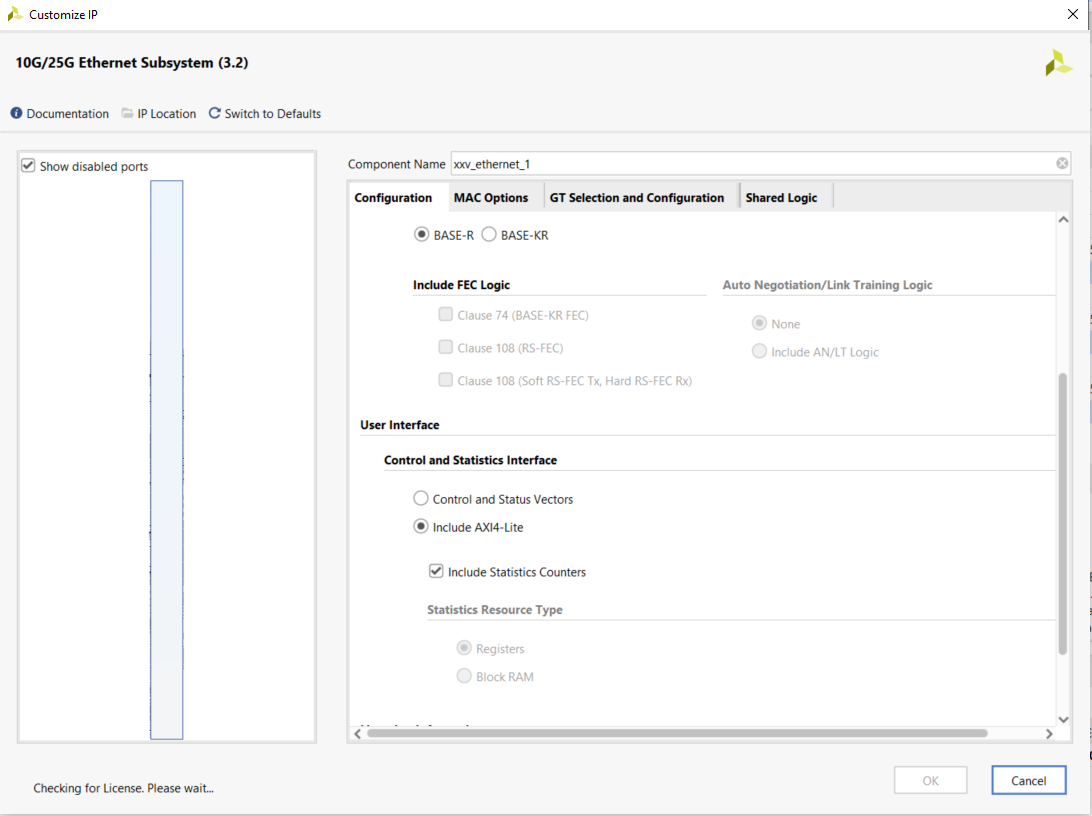
Task: Open the MAC Options tab
Action: [x=491, y=198]
